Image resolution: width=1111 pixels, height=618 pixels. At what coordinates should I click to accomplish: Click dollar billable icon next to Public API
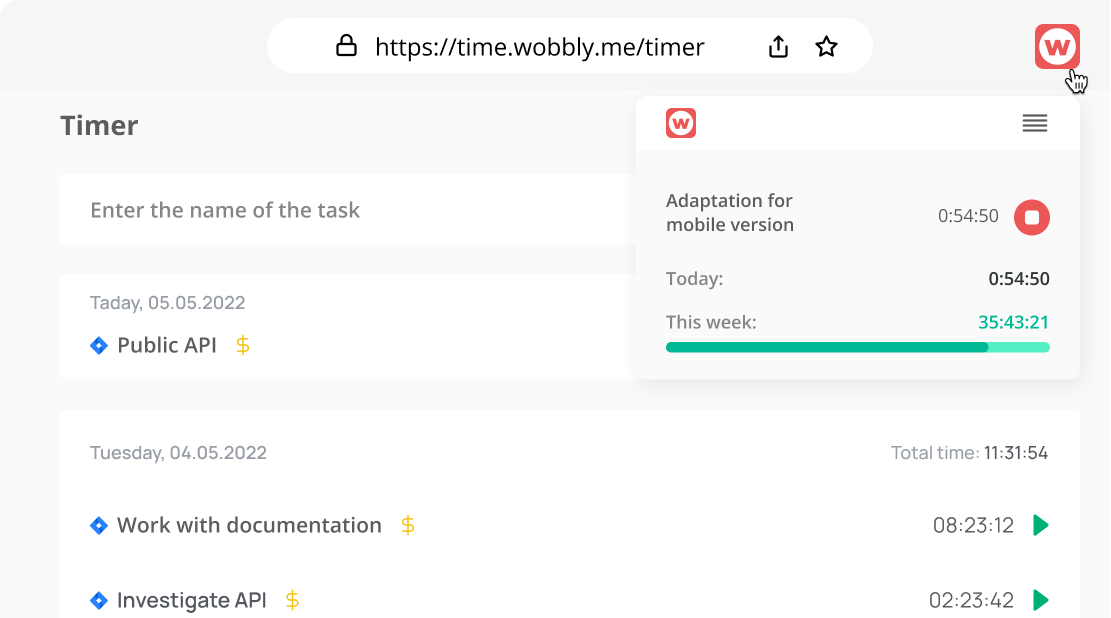point(243,345)
